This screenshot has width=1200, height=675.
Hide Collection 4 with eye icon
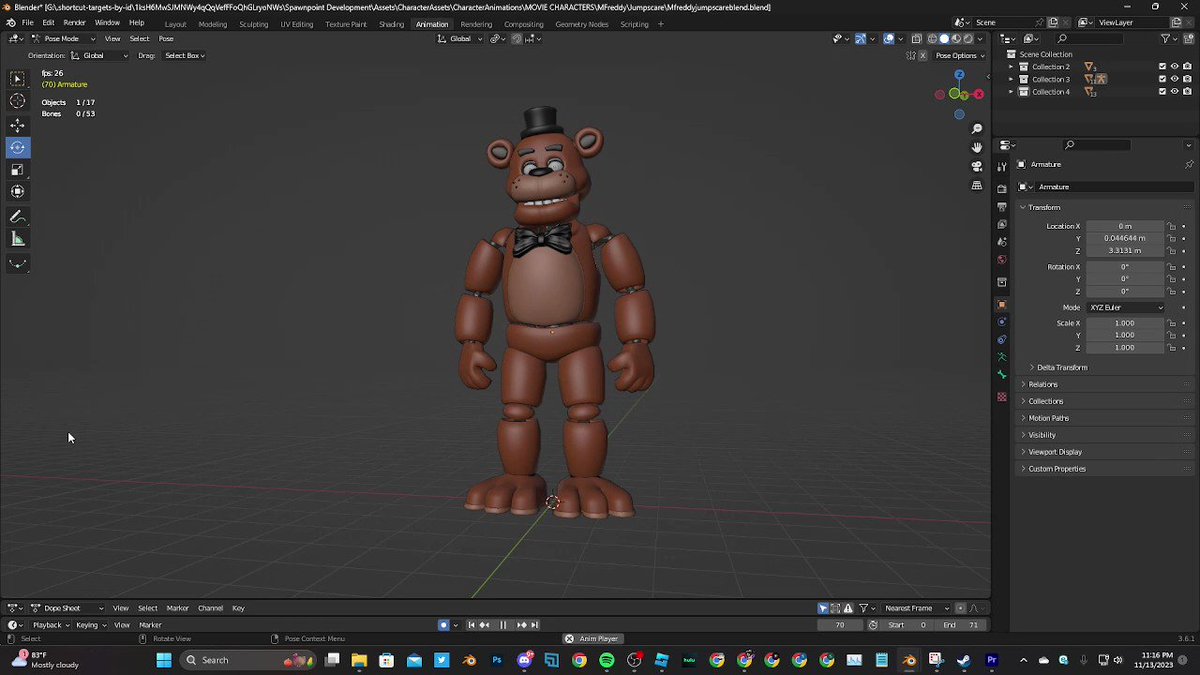coord(1174,92)
